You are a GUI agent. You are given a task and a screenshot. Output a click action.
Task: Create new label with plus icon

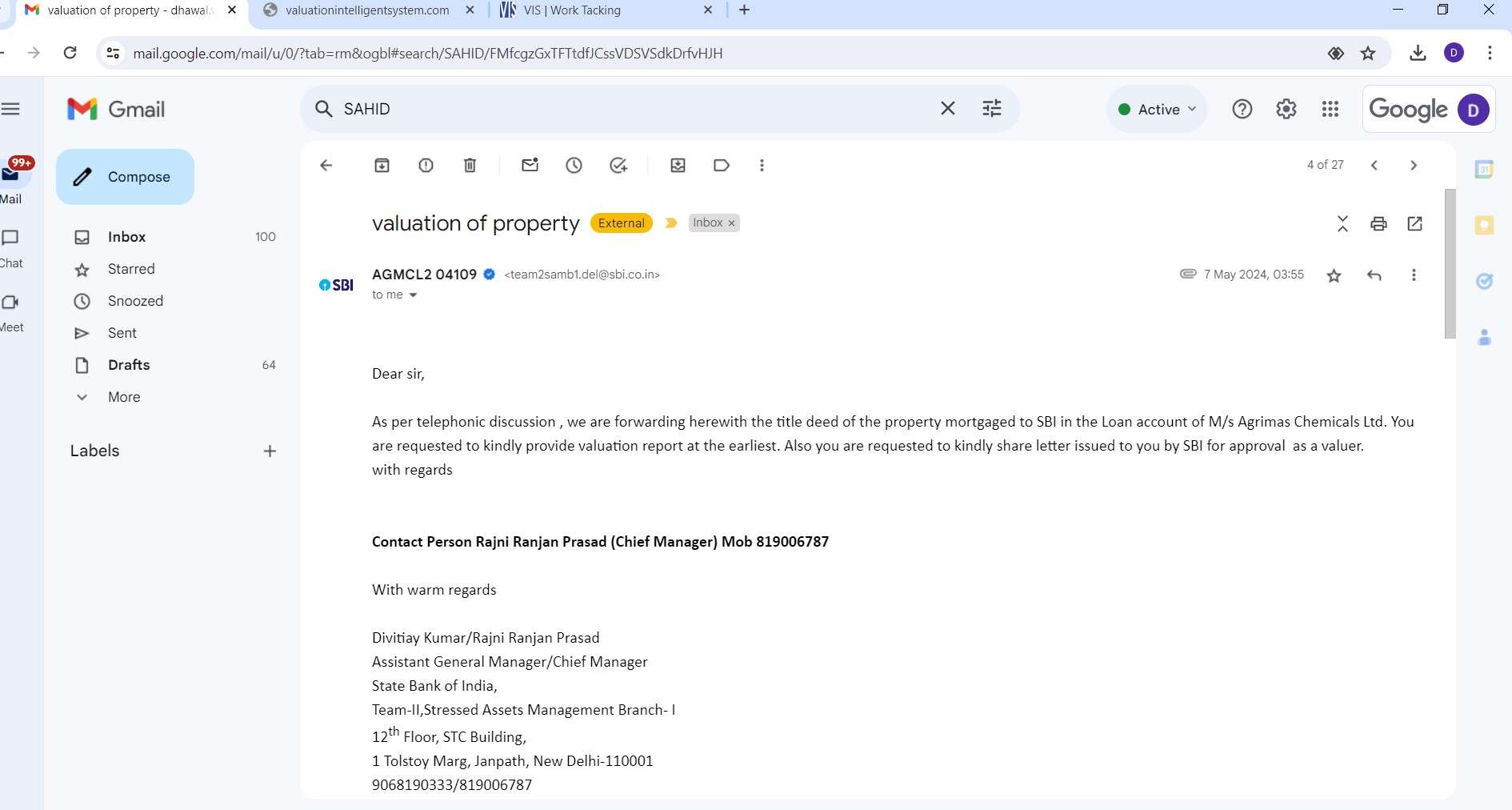pos(270,451)
